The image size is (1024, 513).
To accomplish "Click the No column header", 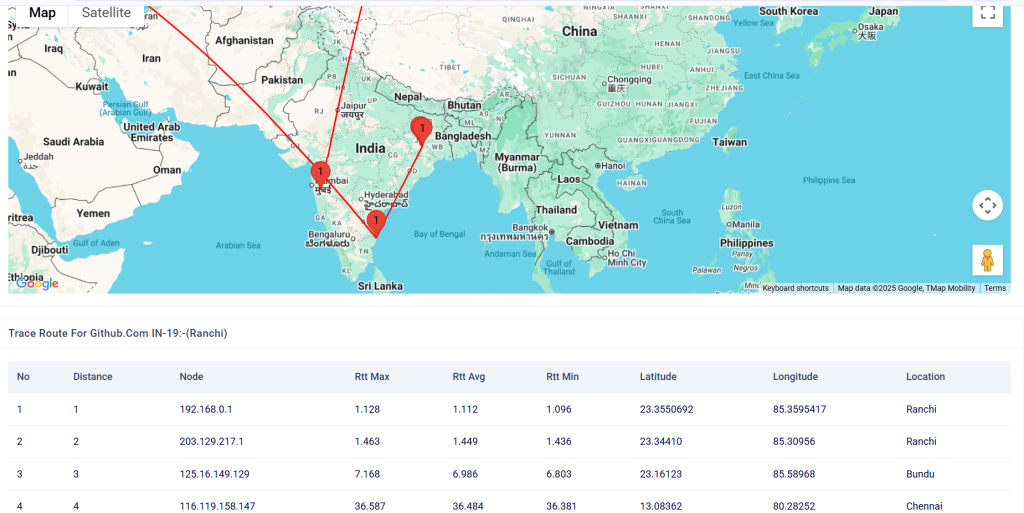I will 23,377.
